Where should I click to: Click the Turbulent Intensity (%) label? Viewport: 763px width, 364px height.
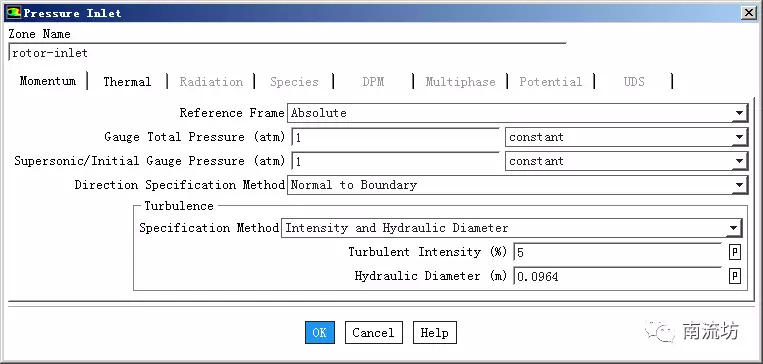428,252
